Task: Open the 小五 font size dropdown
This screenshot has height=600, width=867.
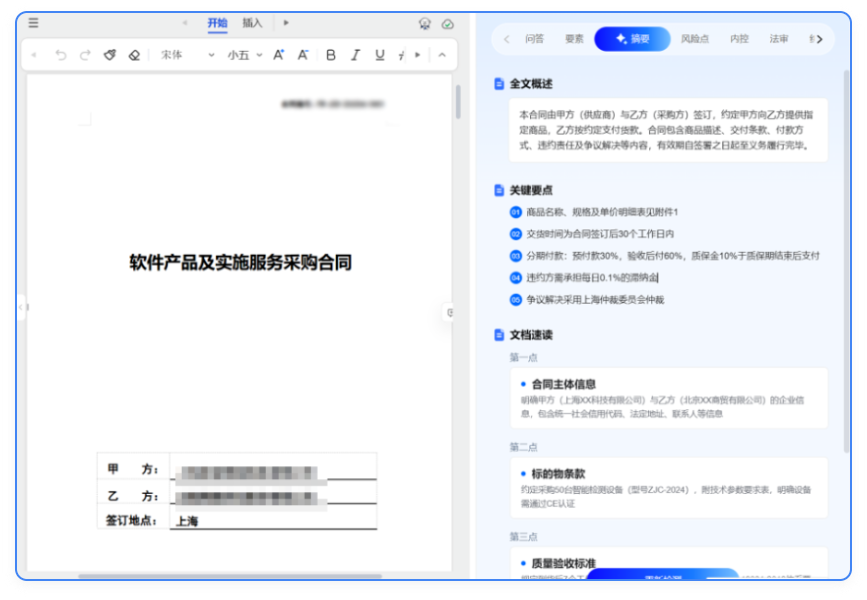Action: tap(245, 55)
